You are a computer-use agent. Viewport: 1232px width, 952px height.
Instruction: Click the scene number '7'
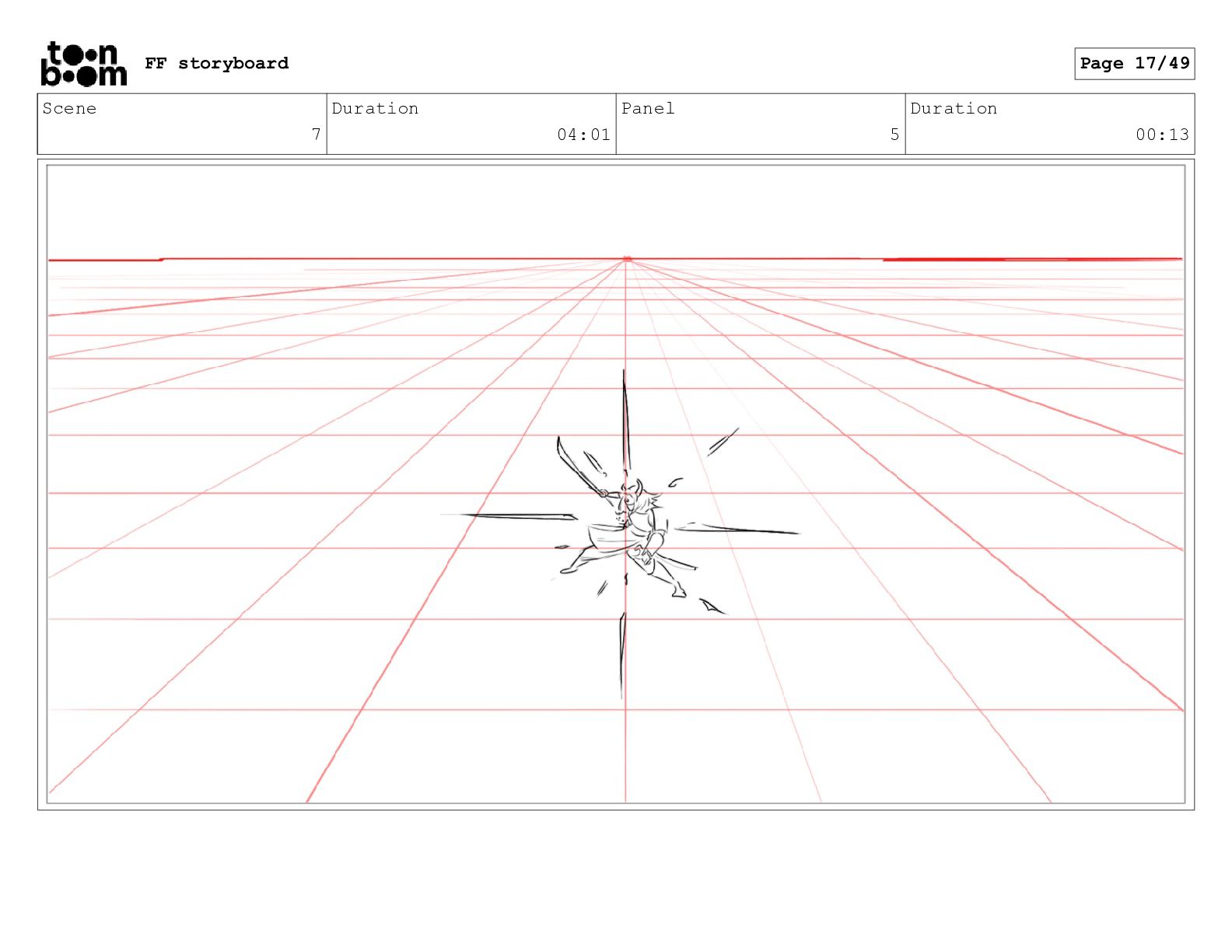(316, 134)
